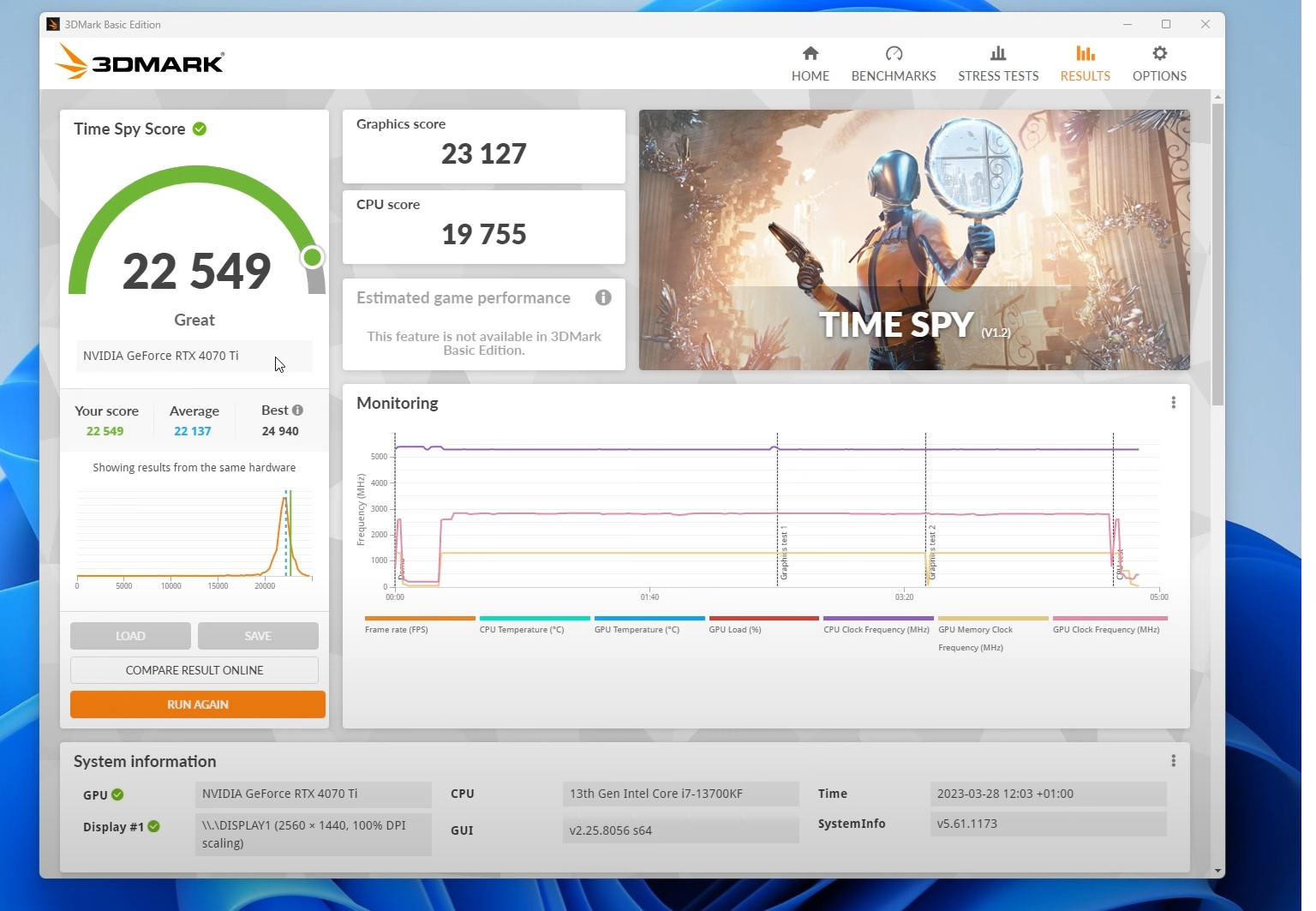Go to the Home page icon

(x=811, y=53)
